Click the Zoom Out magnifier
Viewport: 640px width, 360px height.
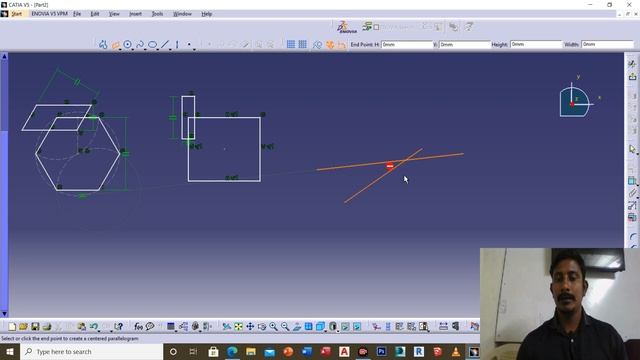[285, 327]
